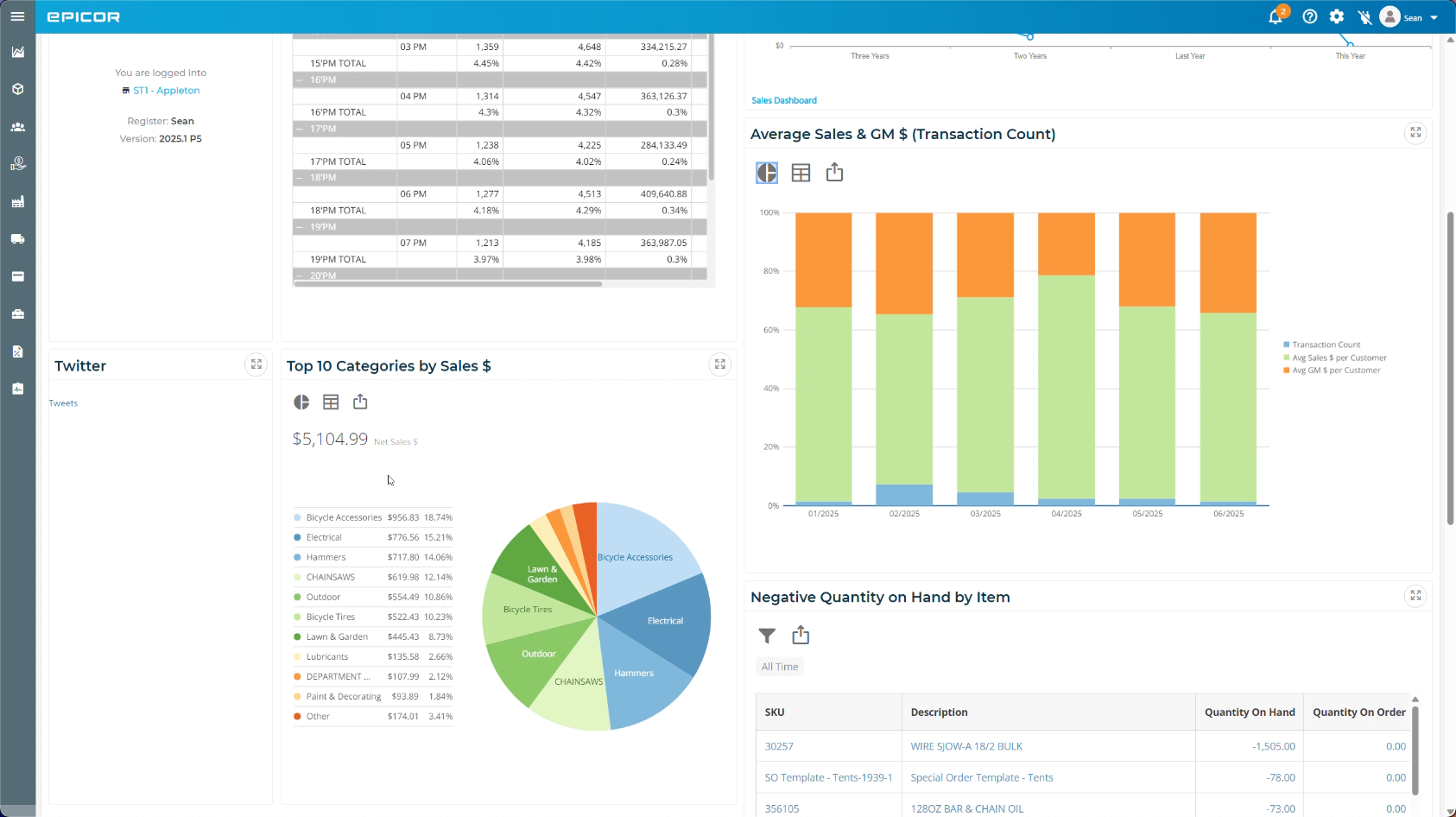Screen dimensions: 1456x817
Task: Open the customers icon in the sidebar
Action: tap(17, 126)
